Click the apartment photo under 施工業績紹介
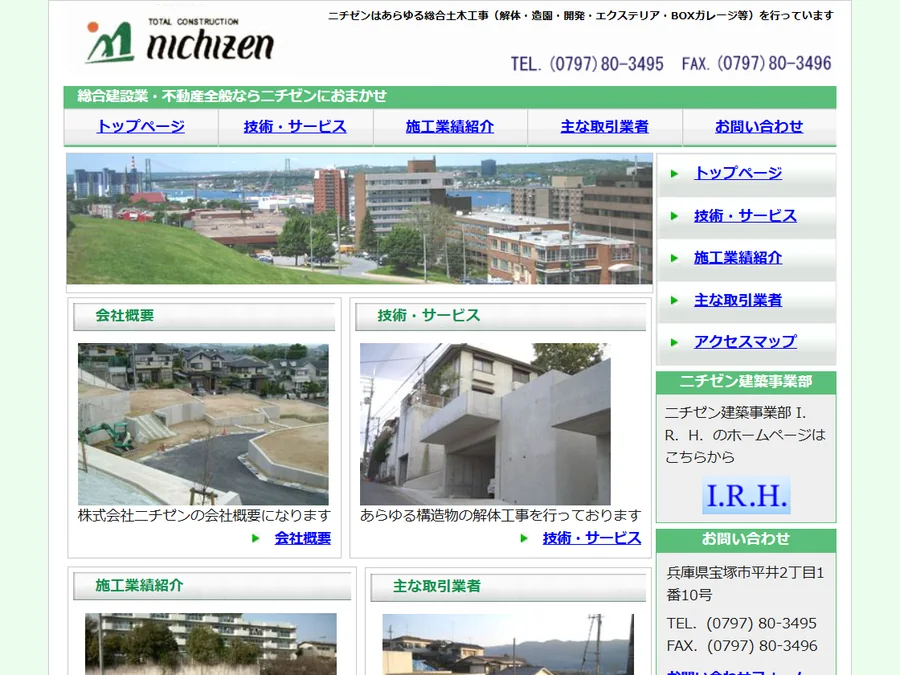This screenshot has width=900, height=675. pos(211,644)
